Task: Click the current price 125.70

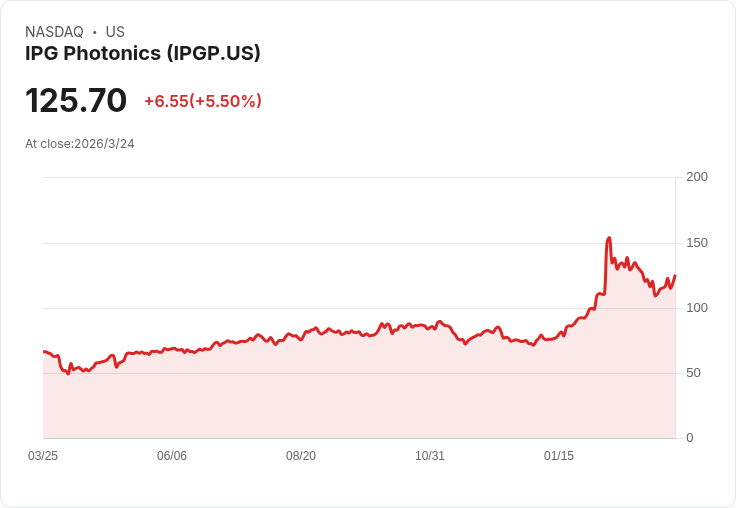Action: coord(76,100)
